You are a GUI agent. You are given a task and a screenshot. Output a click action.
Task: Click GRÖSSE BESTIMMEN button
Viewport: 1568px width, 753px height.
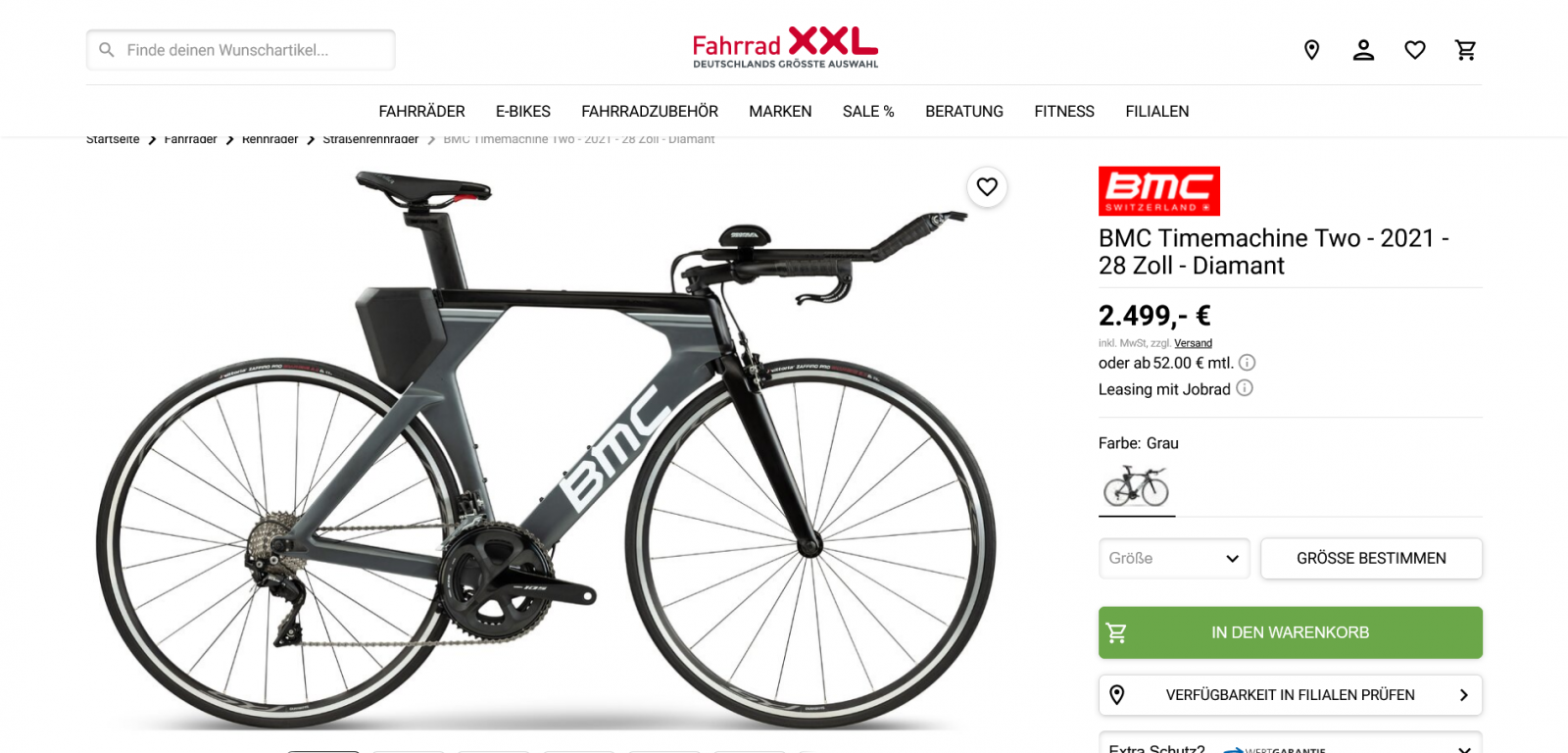(1371, 558)
